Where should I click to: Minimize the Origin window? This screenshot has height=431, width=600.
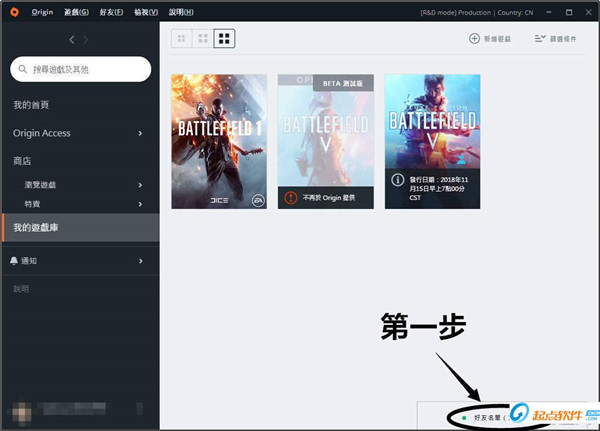549,12
